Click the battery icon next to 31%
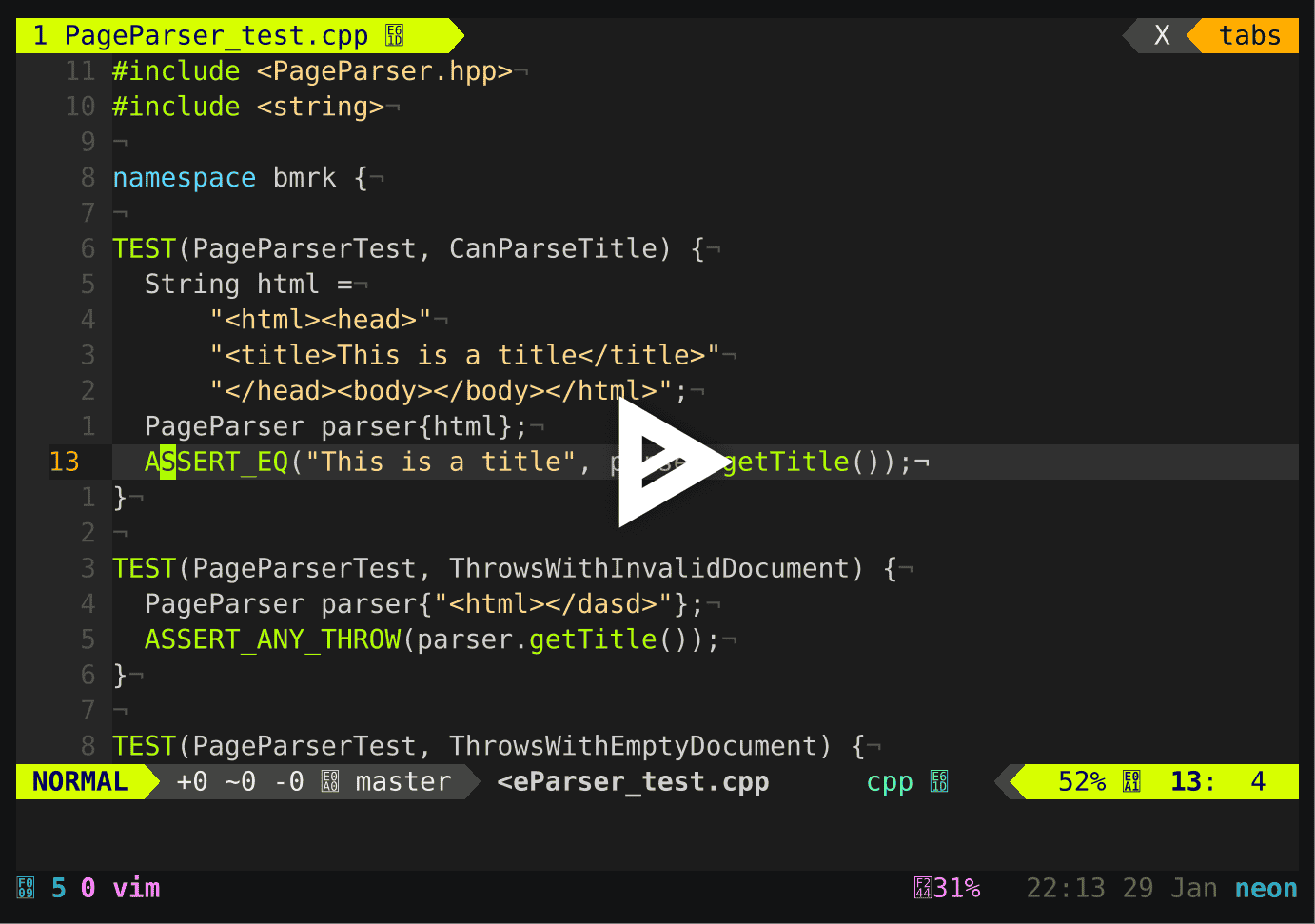This screenshot has height=924, width=1315. (x=922, y=887)
